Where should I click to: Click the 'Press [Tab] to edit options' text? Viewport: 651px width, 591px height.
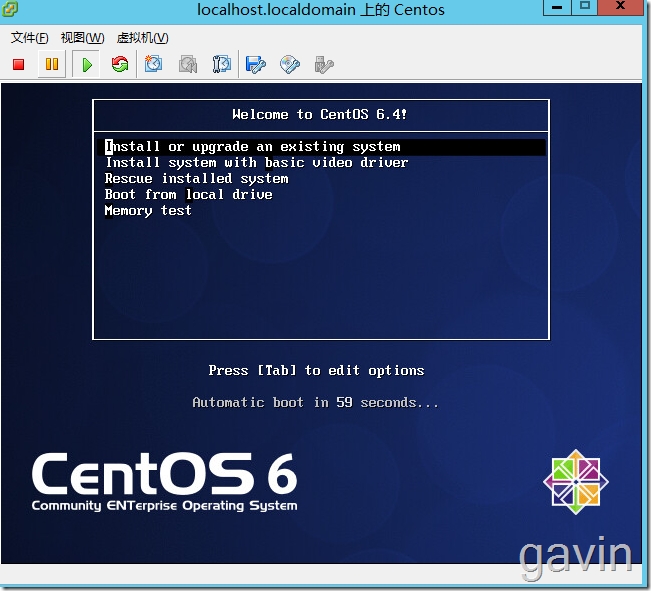click(x=316, y=370)
